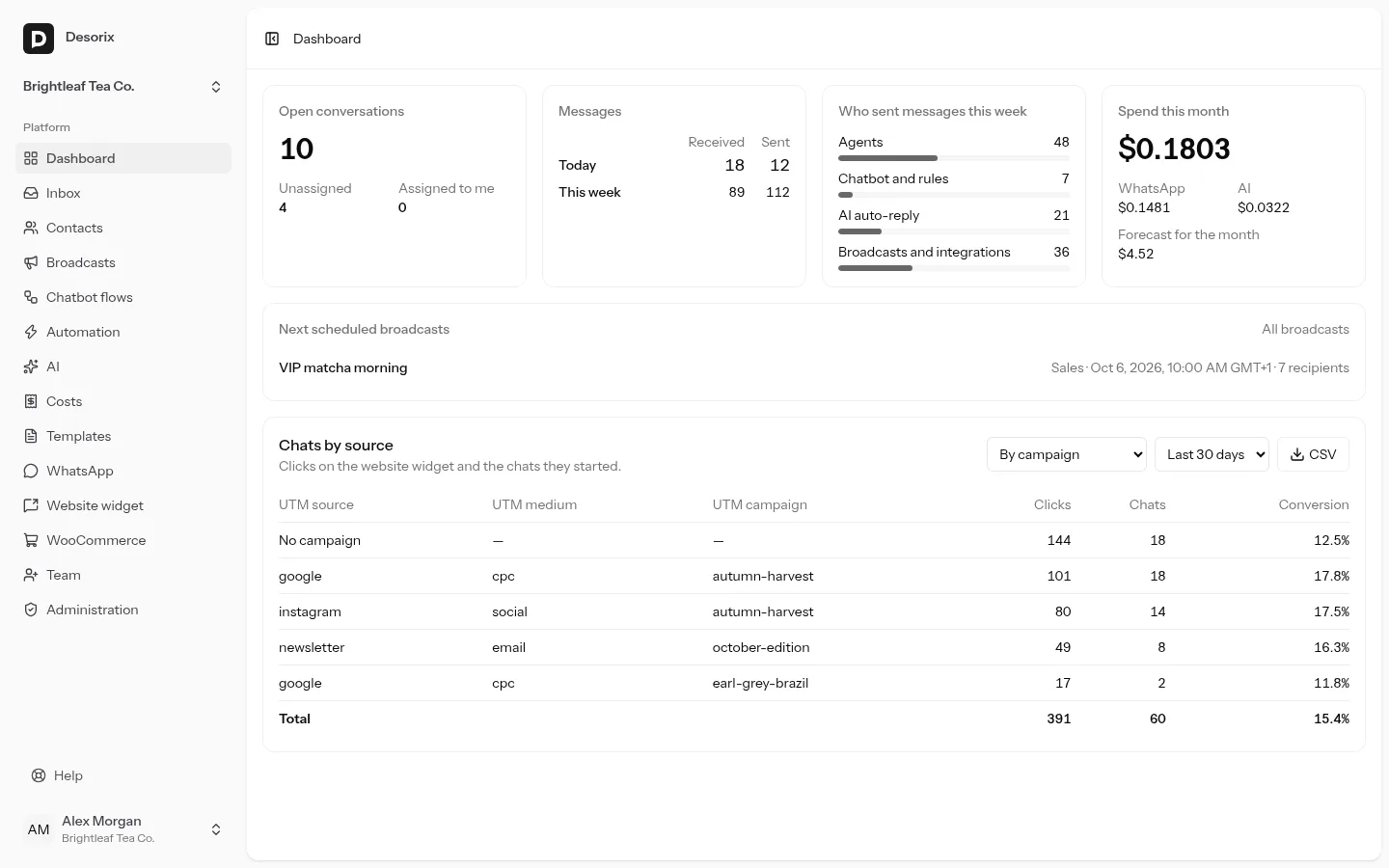Click the Chatbot flows icon
Screen dimensions: 1389x868
coord(31,297)
